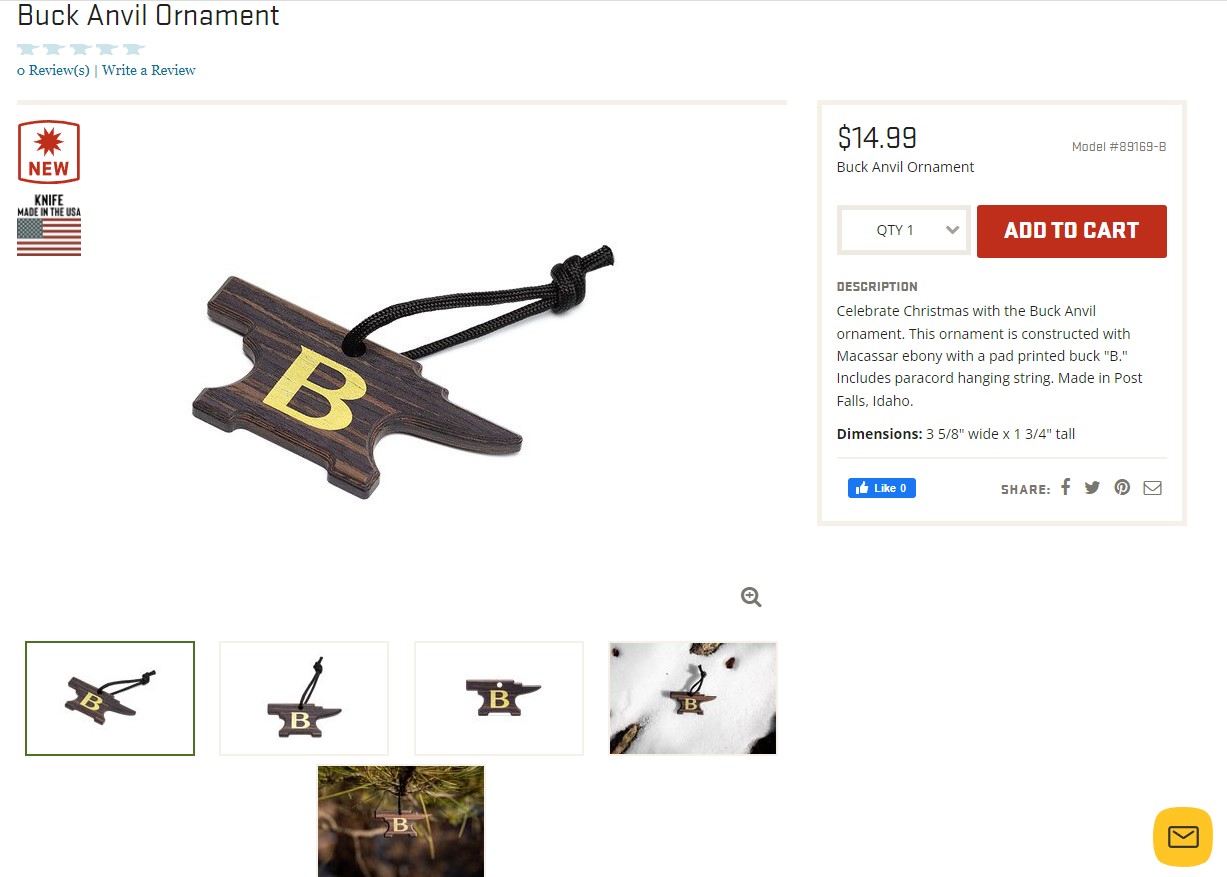Select the third flat ornament thumbnail

coord(499,698)
